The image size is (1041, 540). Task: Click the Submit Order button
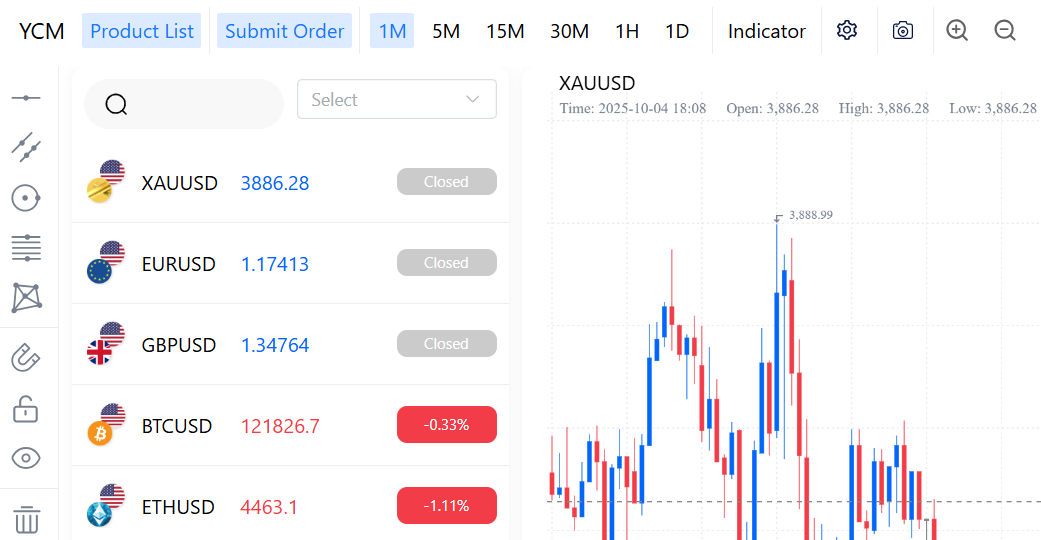pyautogui.click(x=284, y=31)
